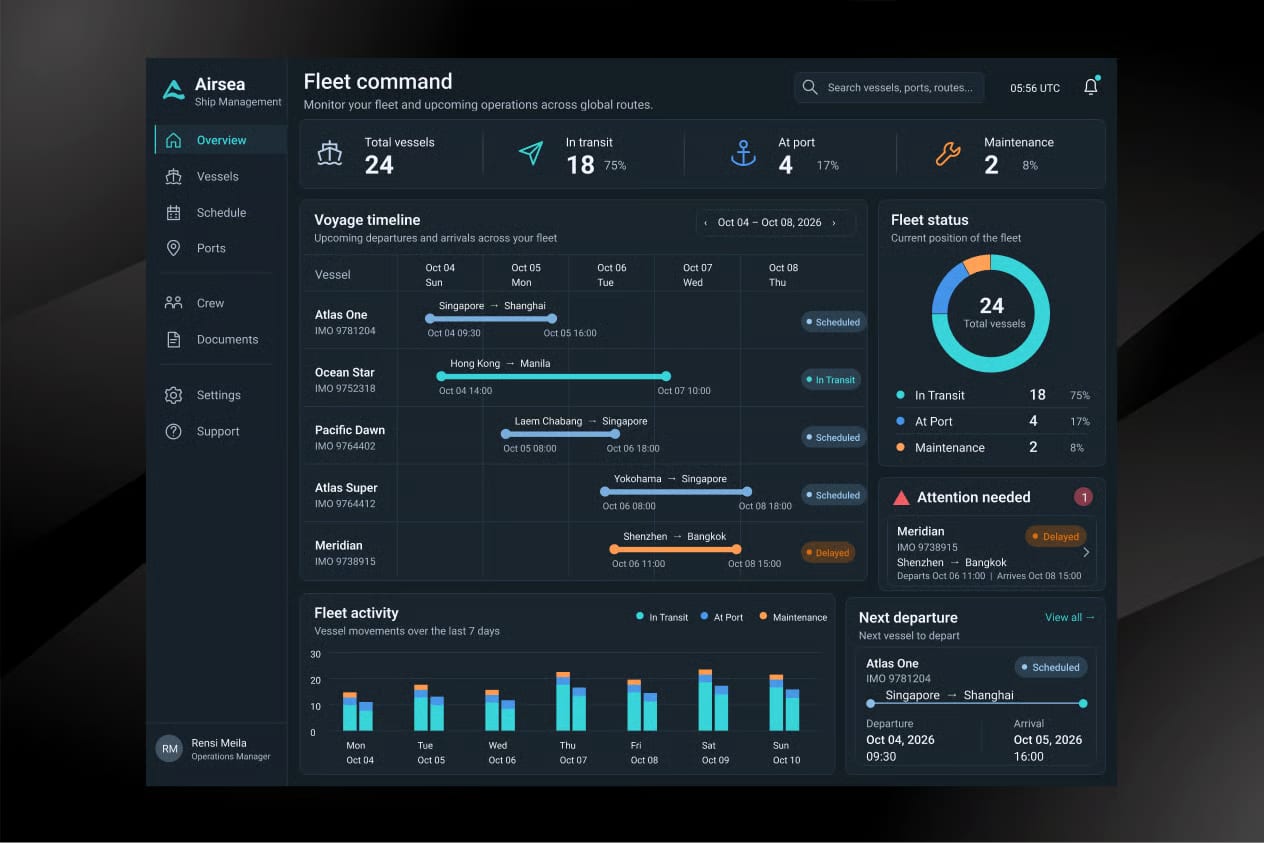Click Ocean Star In Transit status badge
This screenshot has width=1264, height=843.
831,380
